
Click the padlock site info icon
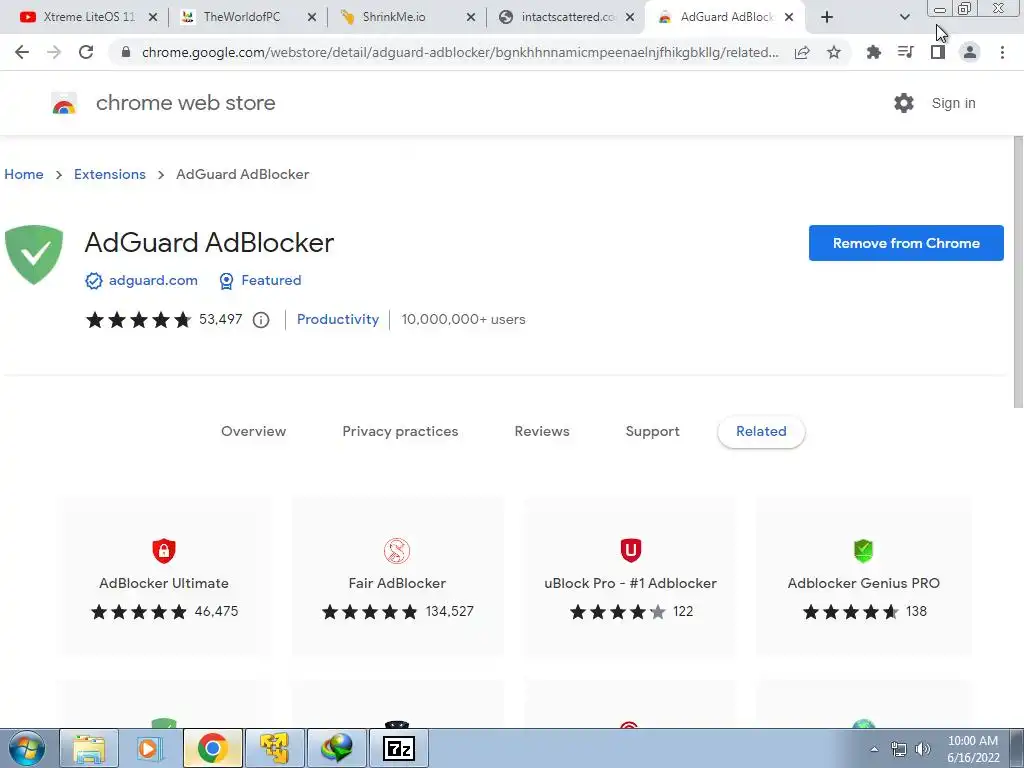126,52
